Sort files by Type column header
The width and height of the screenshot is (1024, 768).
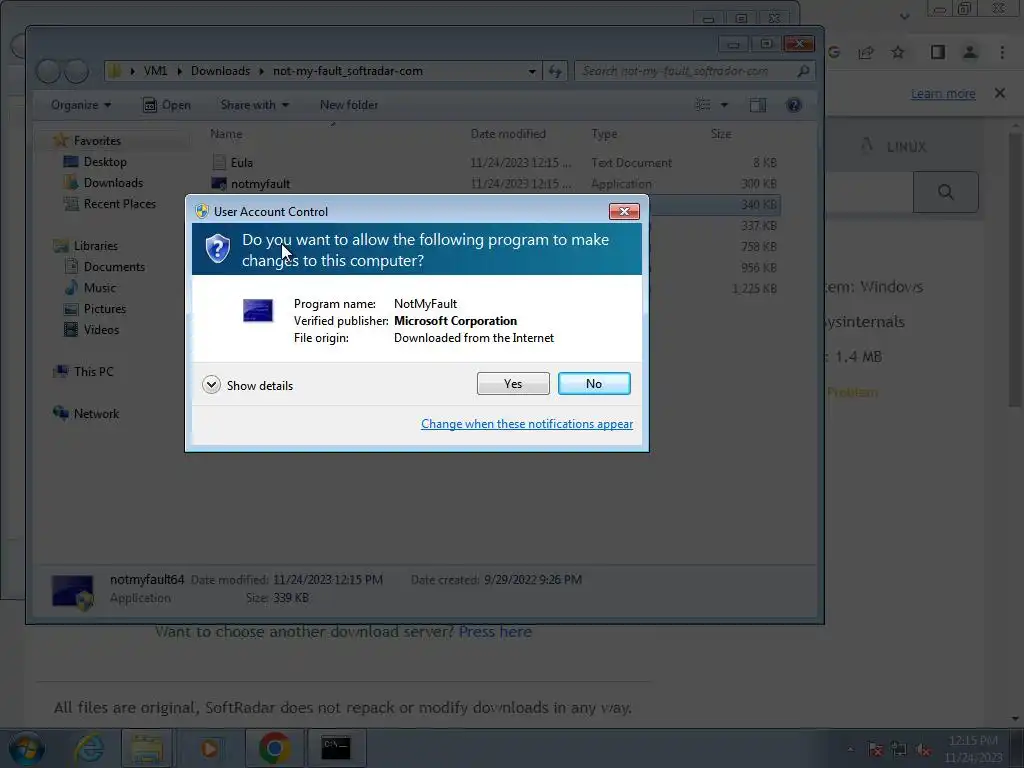pyautogui.click(x=604, y=134)
